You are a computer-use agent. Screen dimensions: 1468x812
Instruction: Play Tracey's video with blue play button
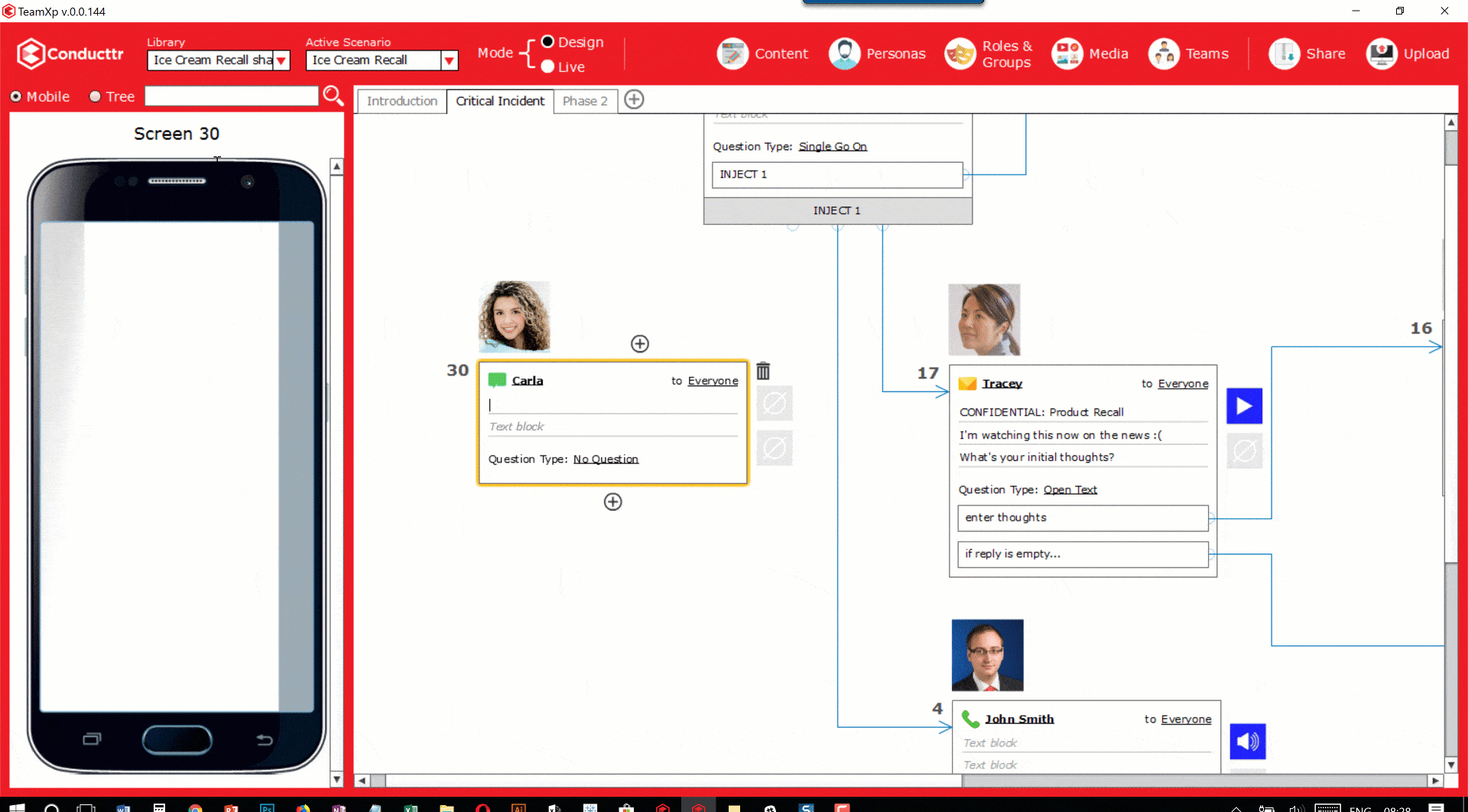1244,406
